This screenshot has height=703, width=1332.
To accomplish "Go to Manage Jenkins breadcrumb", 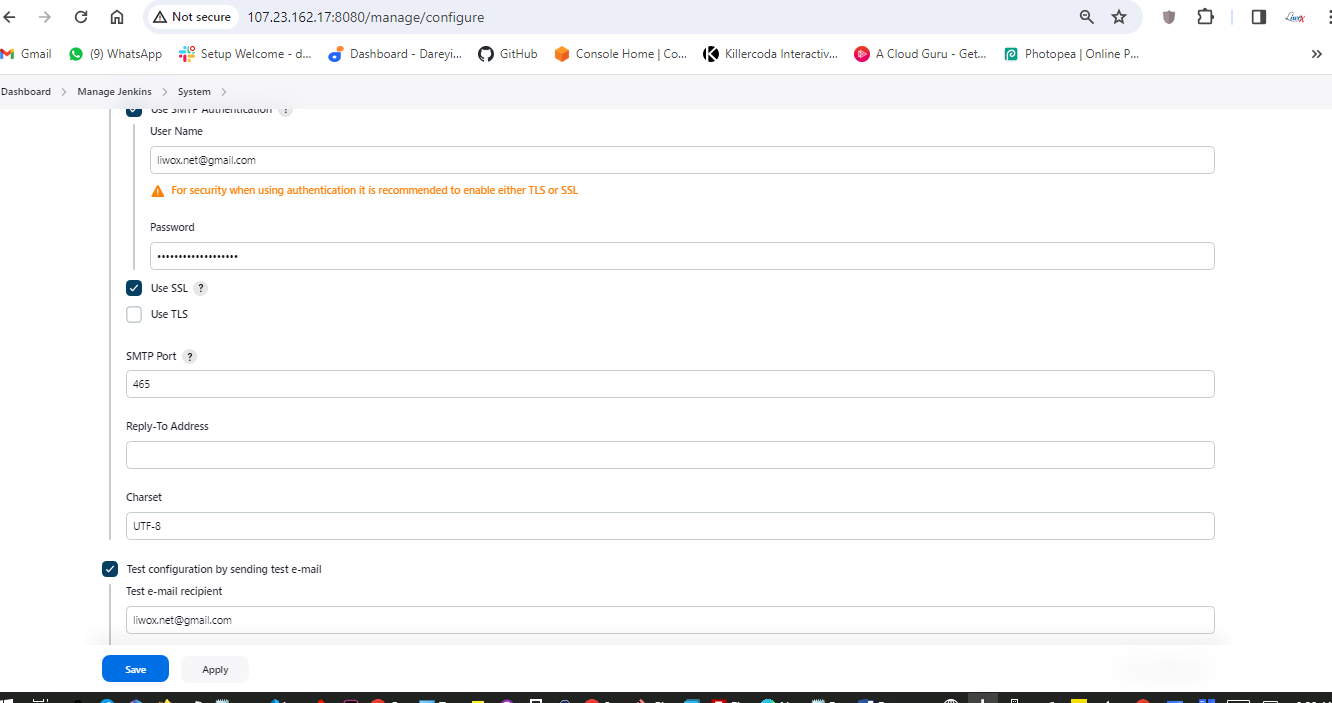I will (114, 92).
